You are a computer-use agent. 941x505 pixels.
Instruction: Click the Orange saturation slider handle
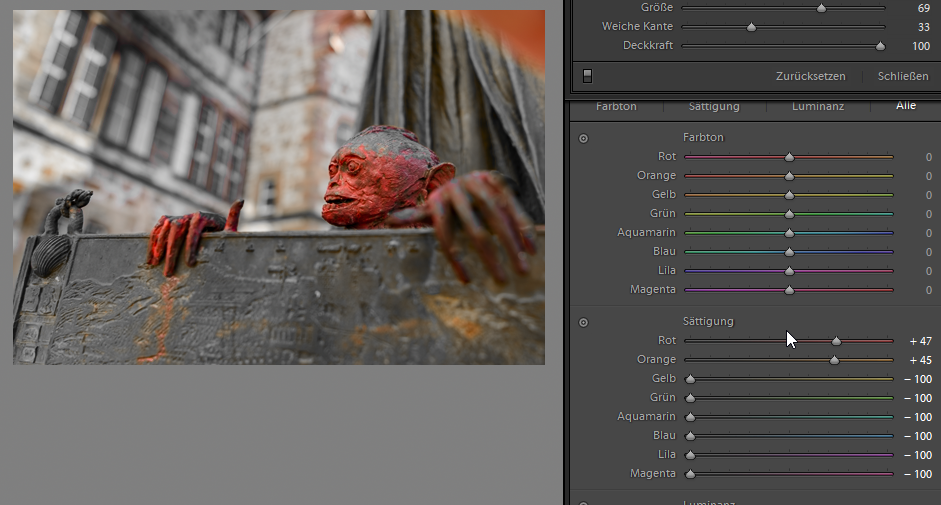point(834,360)
